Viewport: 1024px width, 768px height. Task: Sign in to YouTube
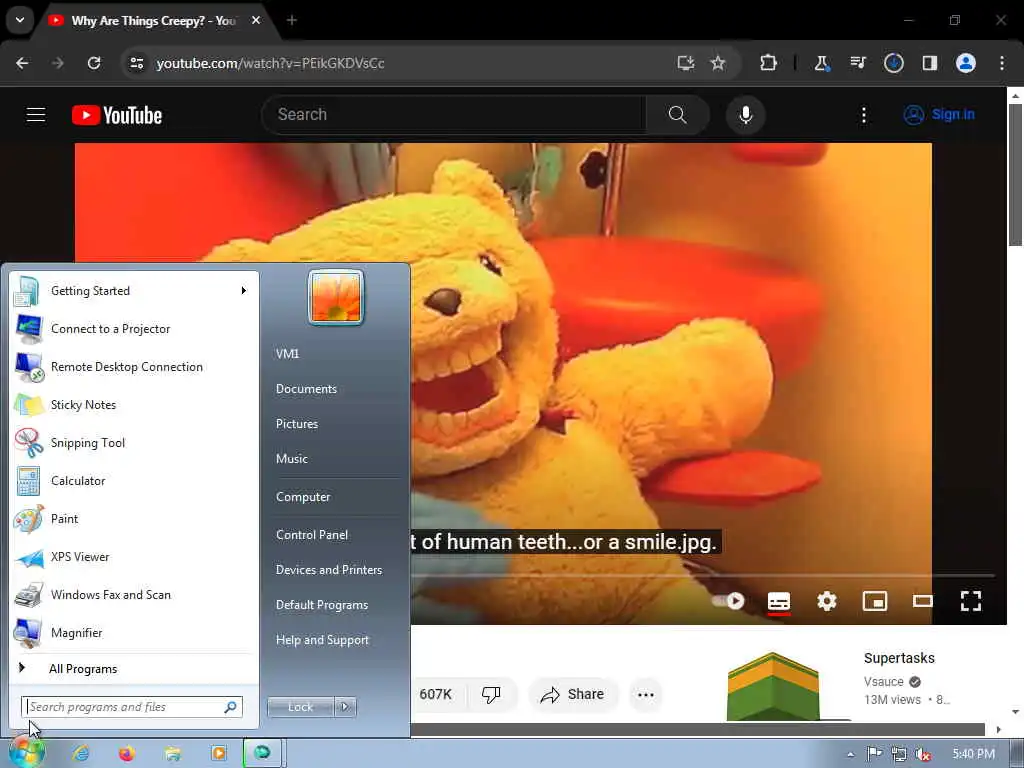coord(939,115)
